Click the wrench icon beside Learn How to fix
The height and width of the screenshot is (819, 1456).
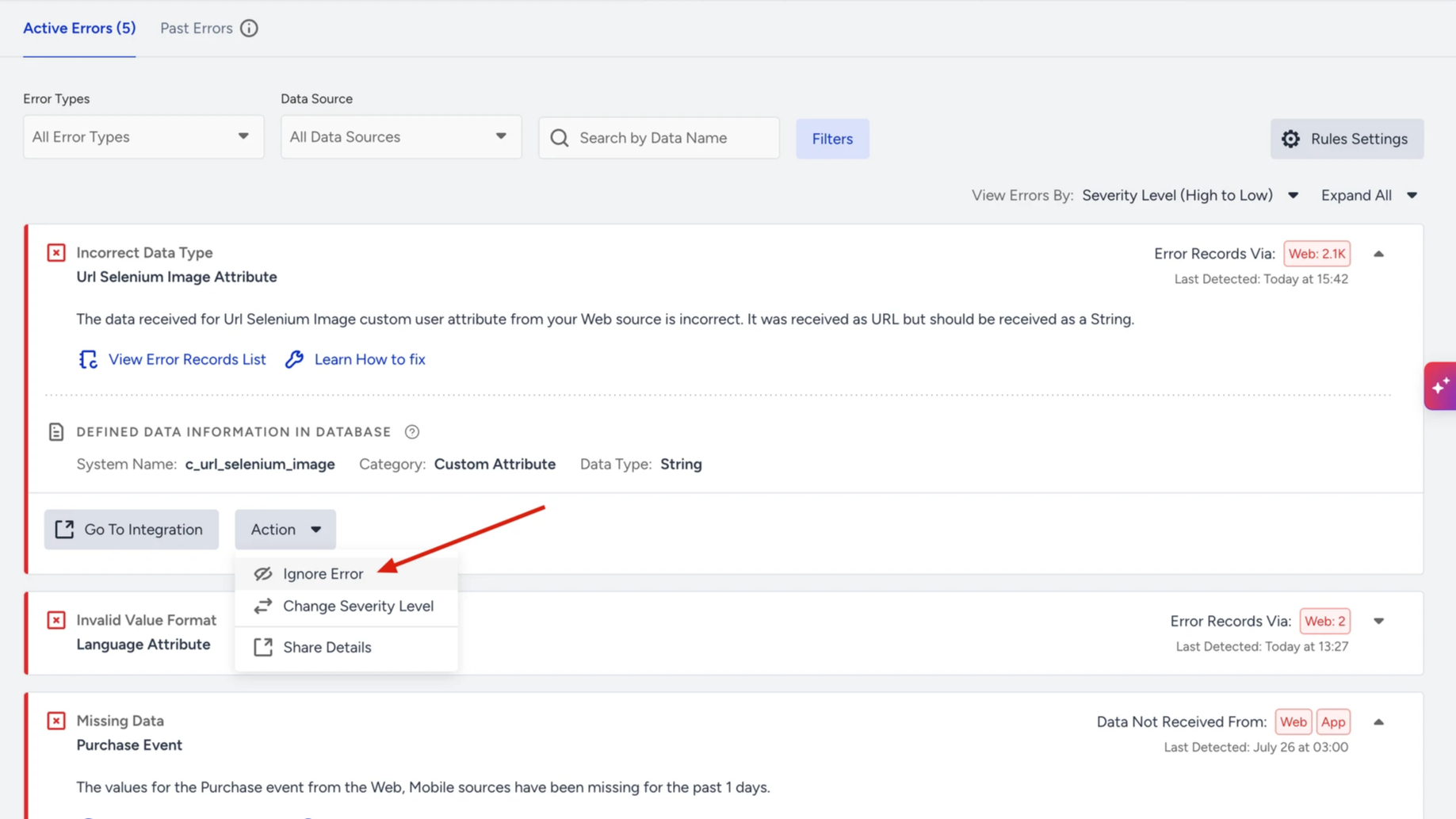point(295,359)
